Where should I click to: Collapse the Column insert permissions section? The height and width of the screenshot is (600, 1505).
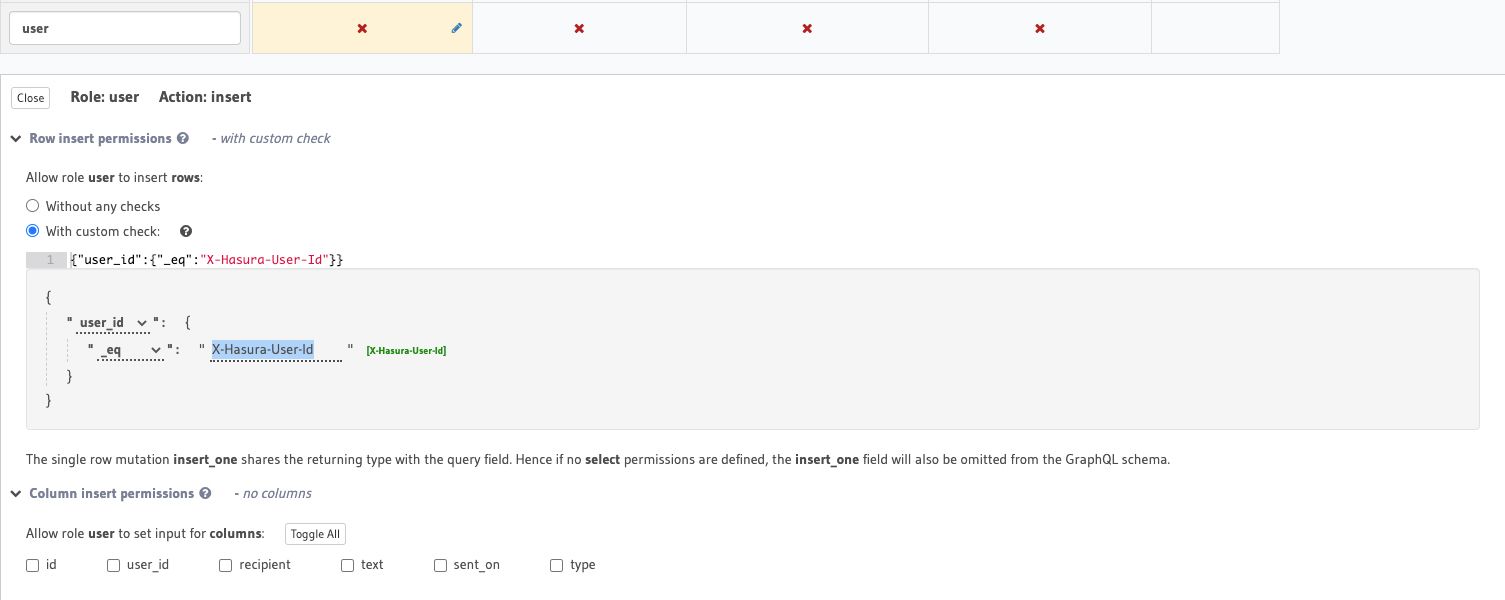[15, 493]
